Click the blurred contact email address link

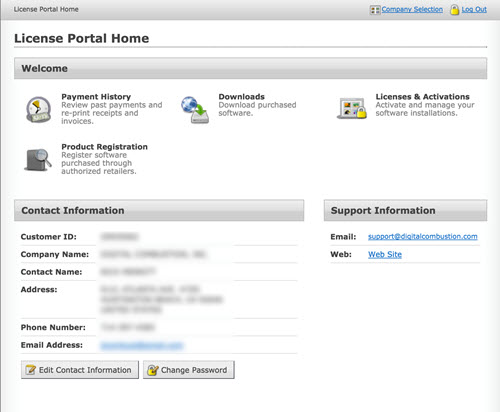click(x=142, y=345)
